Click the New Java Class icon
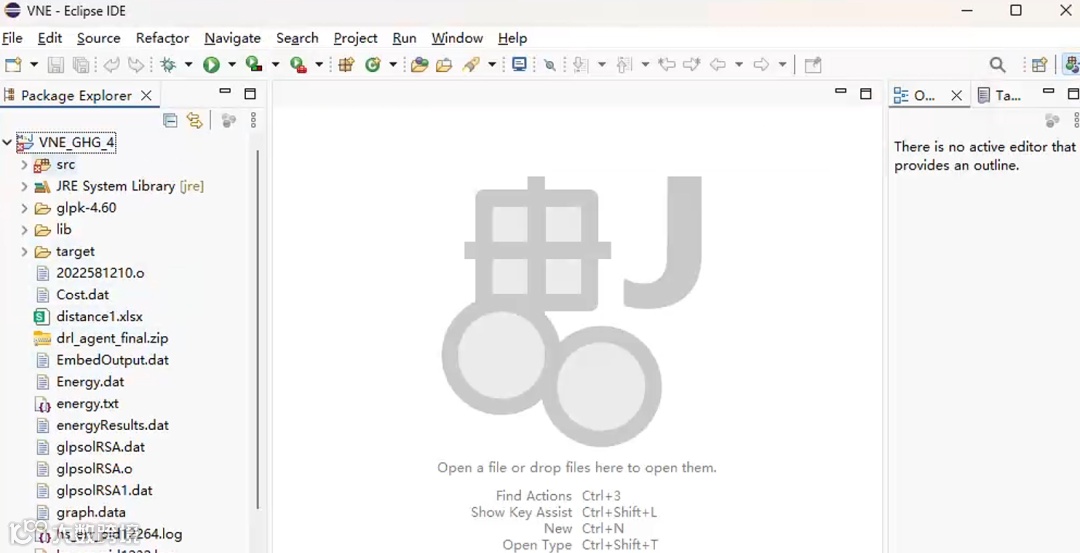 (373, 65)
